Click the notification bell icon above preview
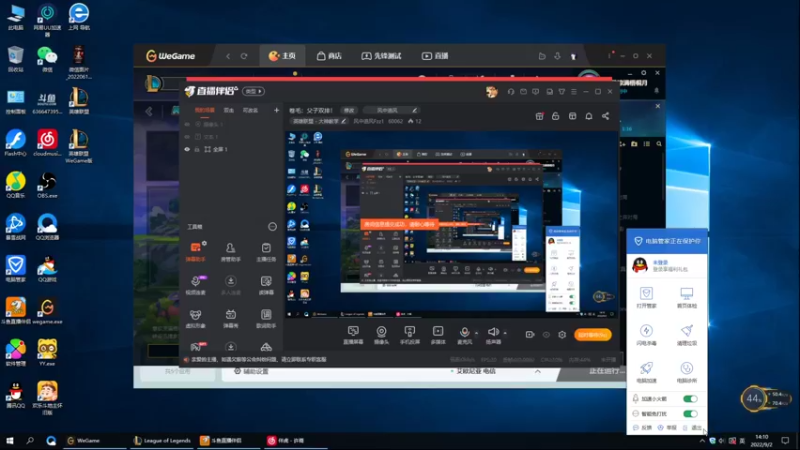This screenshot has height=450, width=800. 589,116
